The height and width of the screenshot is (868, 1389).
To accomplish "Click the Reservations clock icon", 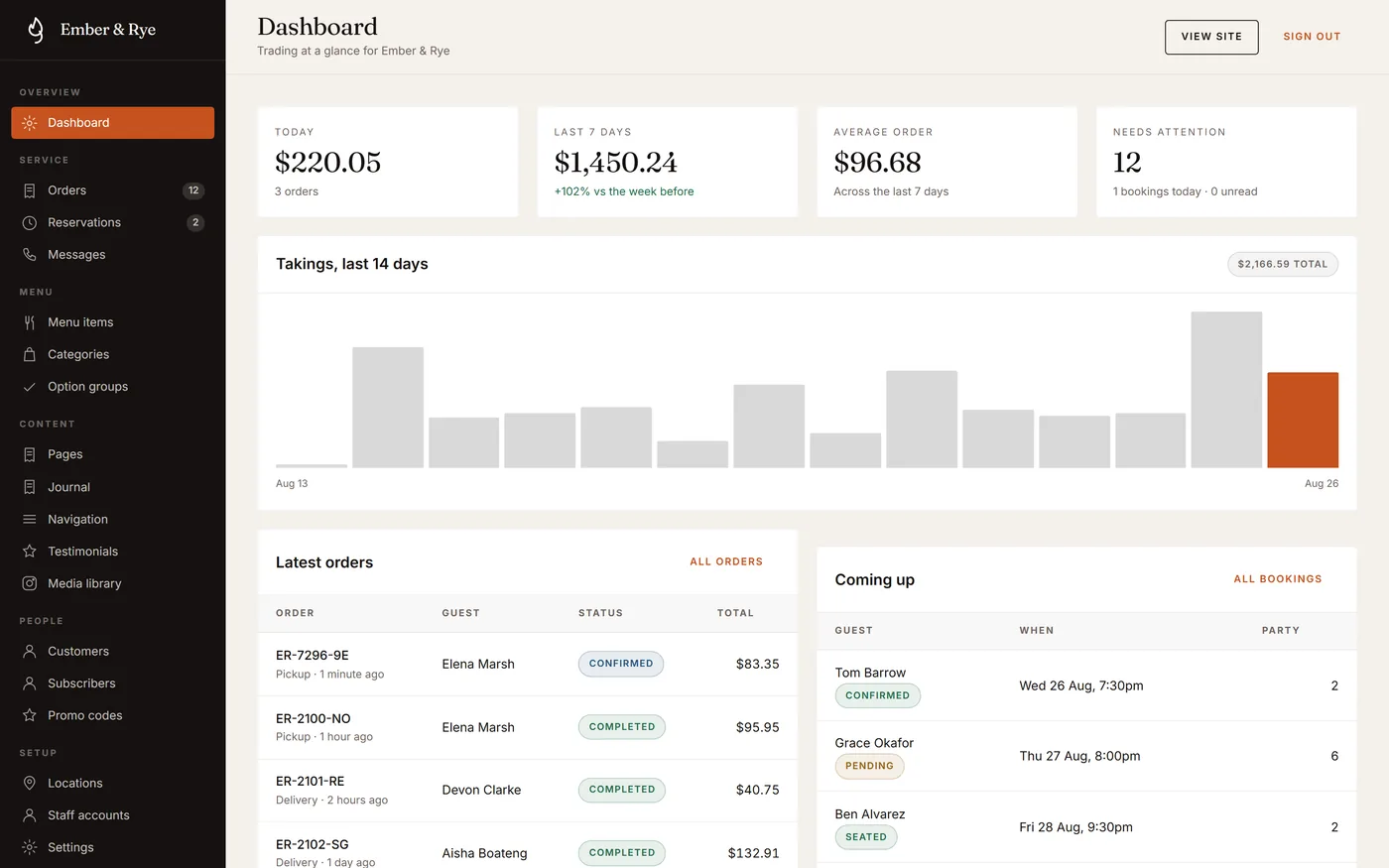I will pyautogui.click(x=30, y=222).
